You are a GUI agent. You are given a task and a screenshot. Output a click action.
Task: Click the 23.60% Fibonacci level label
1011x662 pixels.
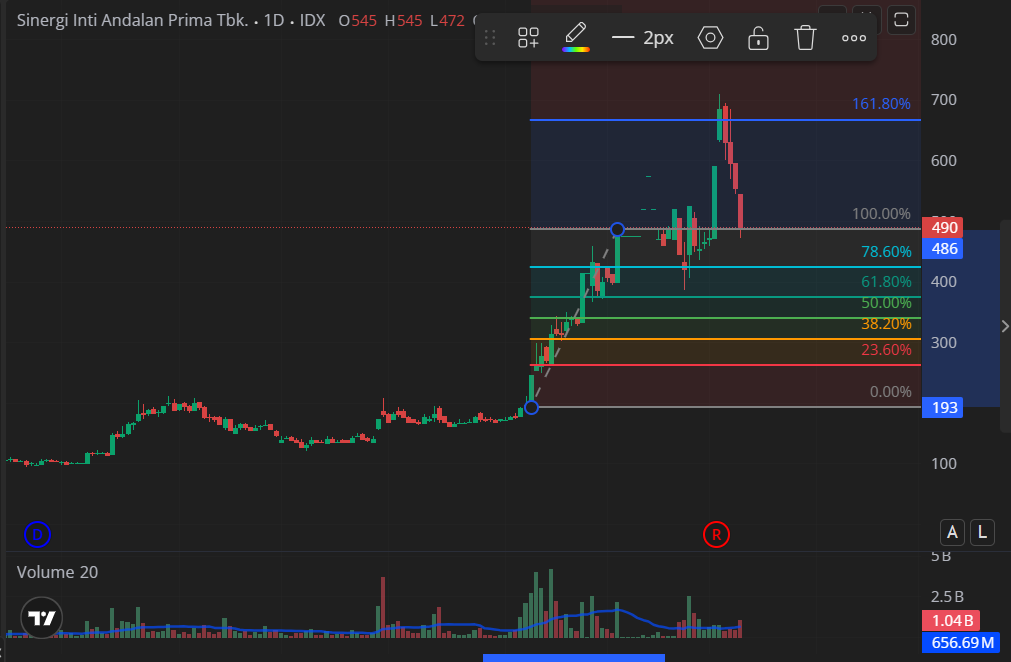(887, 350)
